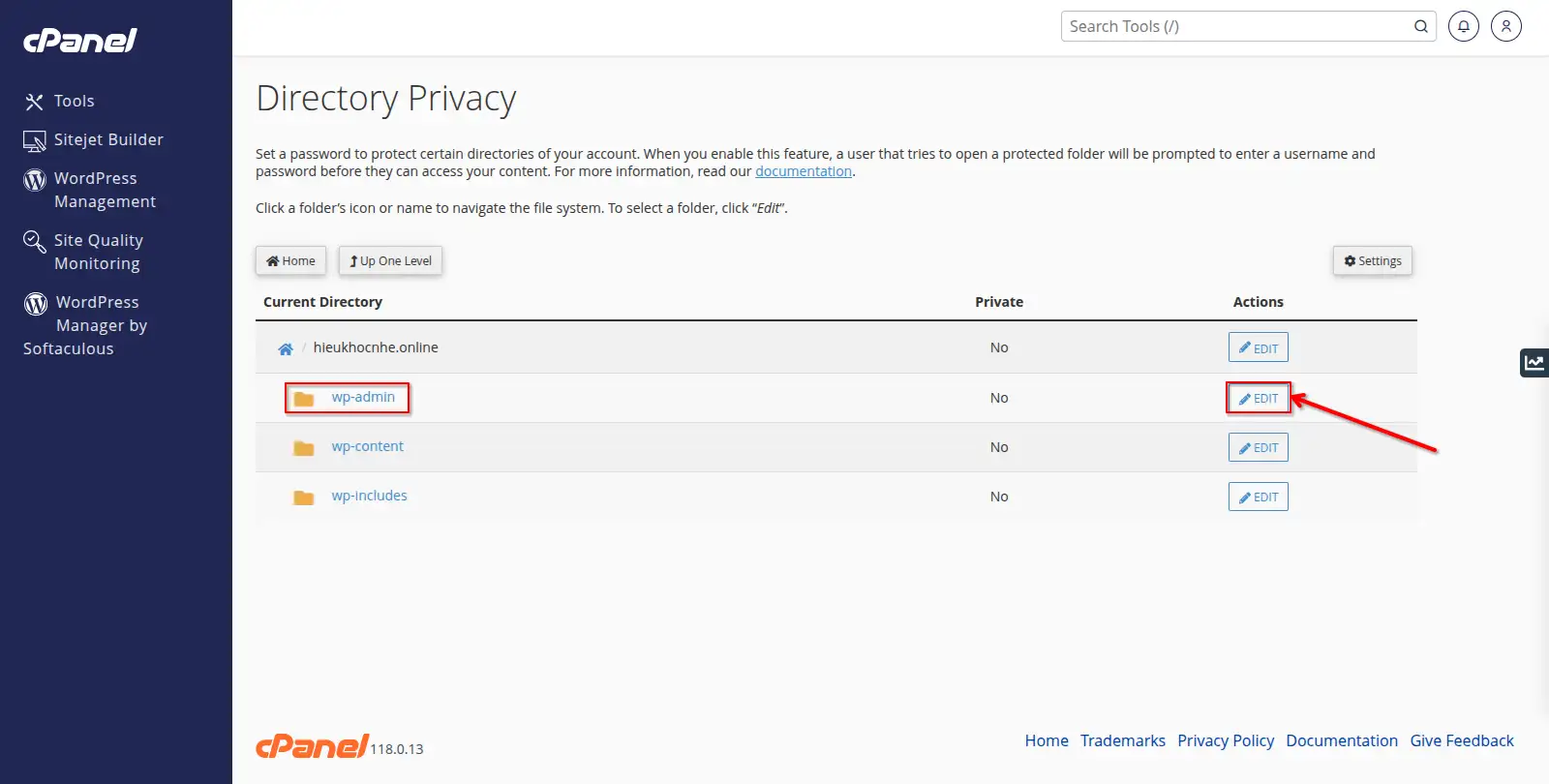Click the Tools wrench icon
This screenshot has height=784, width=1549.
[x=34, y=102]
